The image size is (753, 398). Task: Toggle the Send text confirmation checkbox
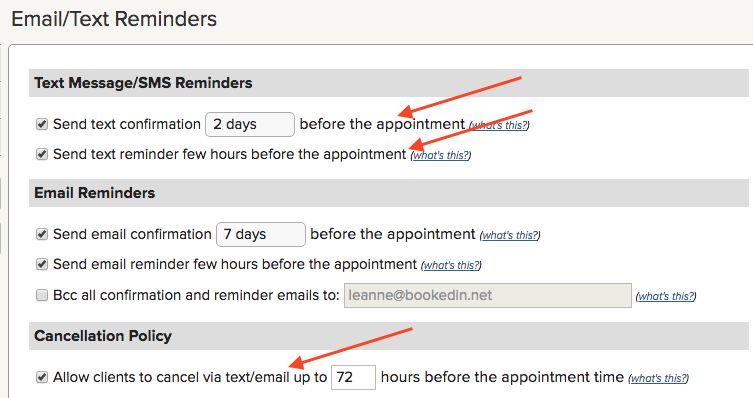pos(42,124)
